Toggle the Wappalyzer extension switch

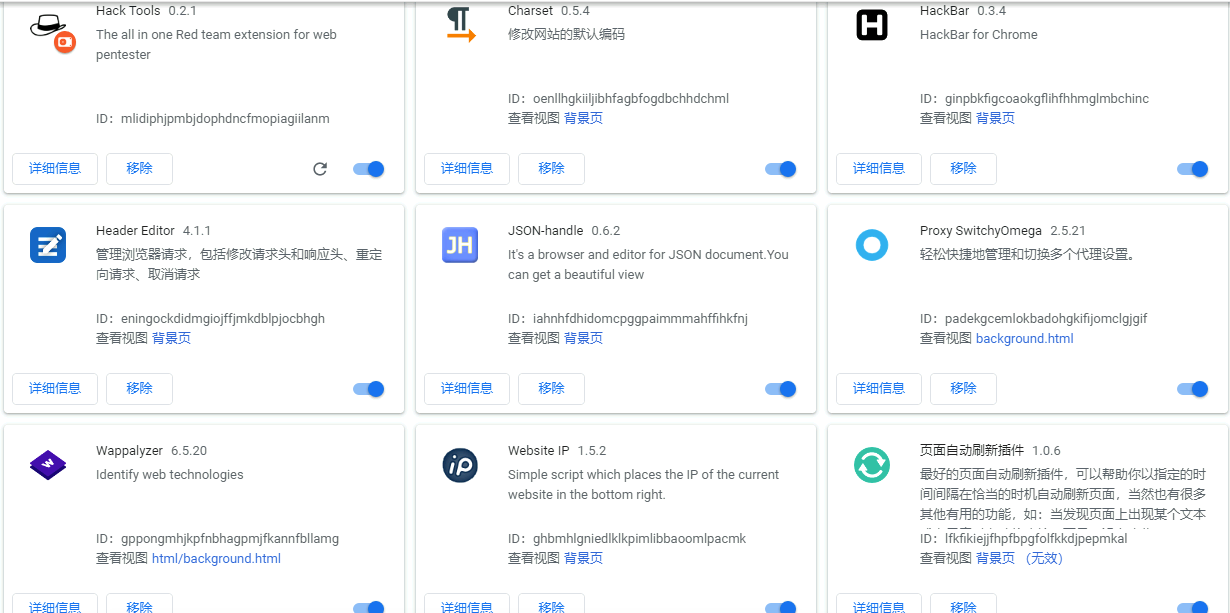[x=369, y=607]
